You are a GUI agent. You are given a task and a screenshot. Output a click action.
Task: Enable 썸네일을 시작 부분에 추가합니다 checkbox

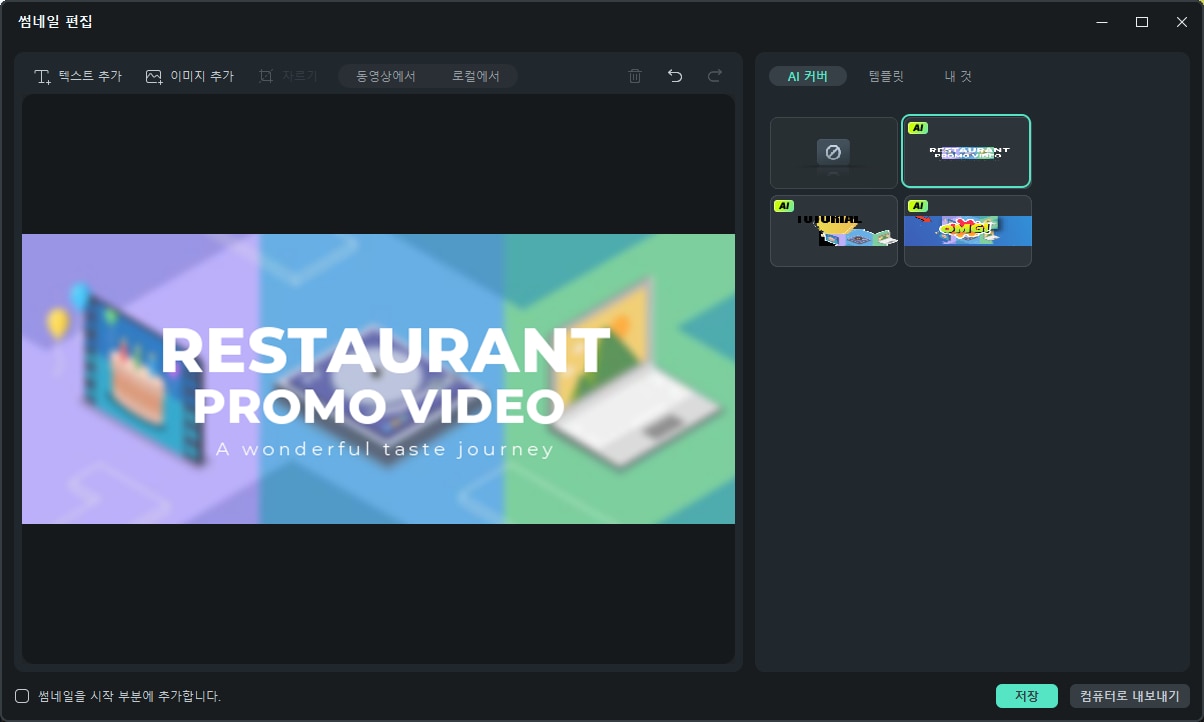coord(22,696)
